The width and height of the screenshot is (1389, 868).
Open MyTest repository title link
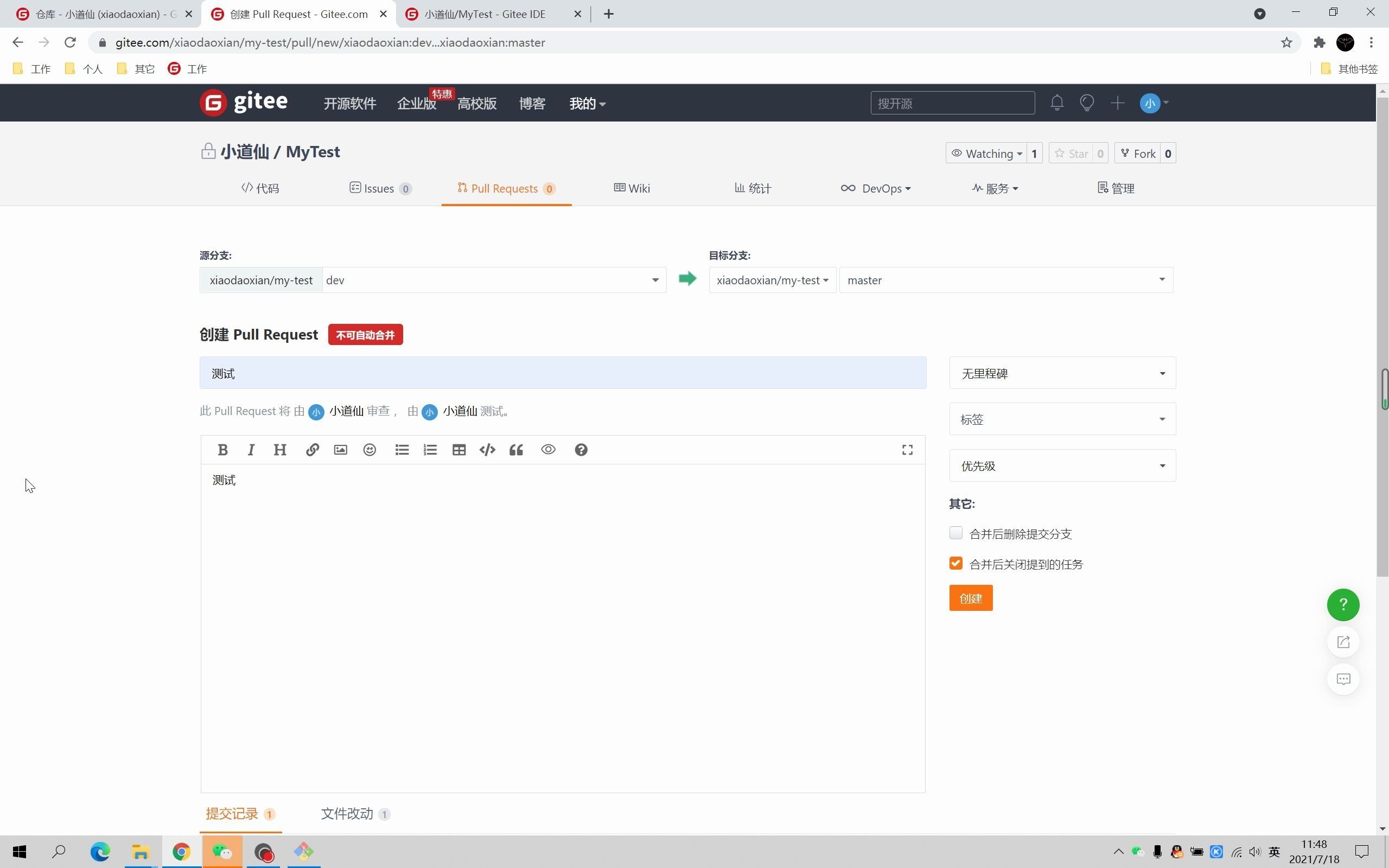[313, 151]
